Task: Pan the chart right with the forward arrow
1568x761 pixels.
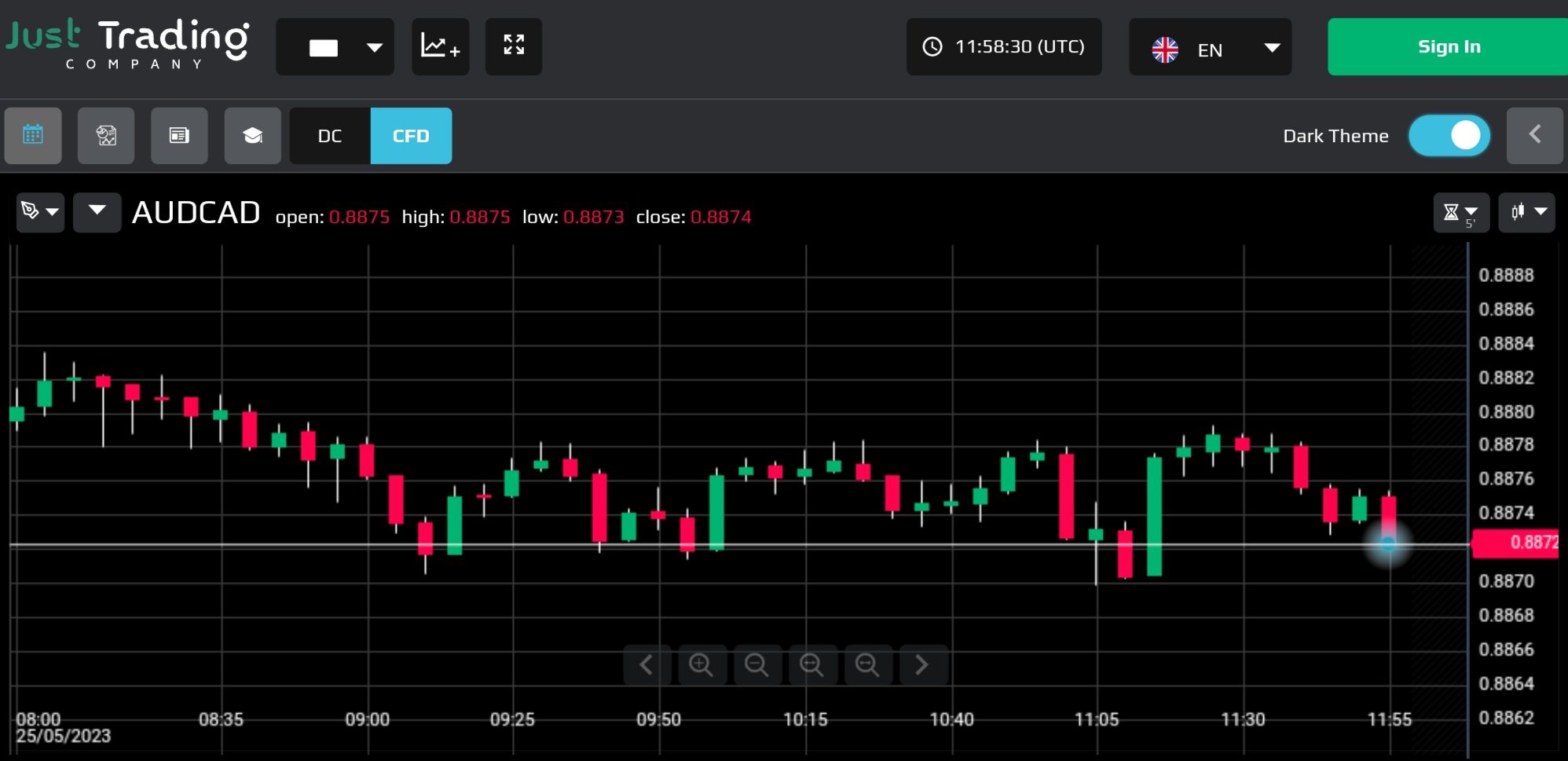Action: click(x=923, y=665)
